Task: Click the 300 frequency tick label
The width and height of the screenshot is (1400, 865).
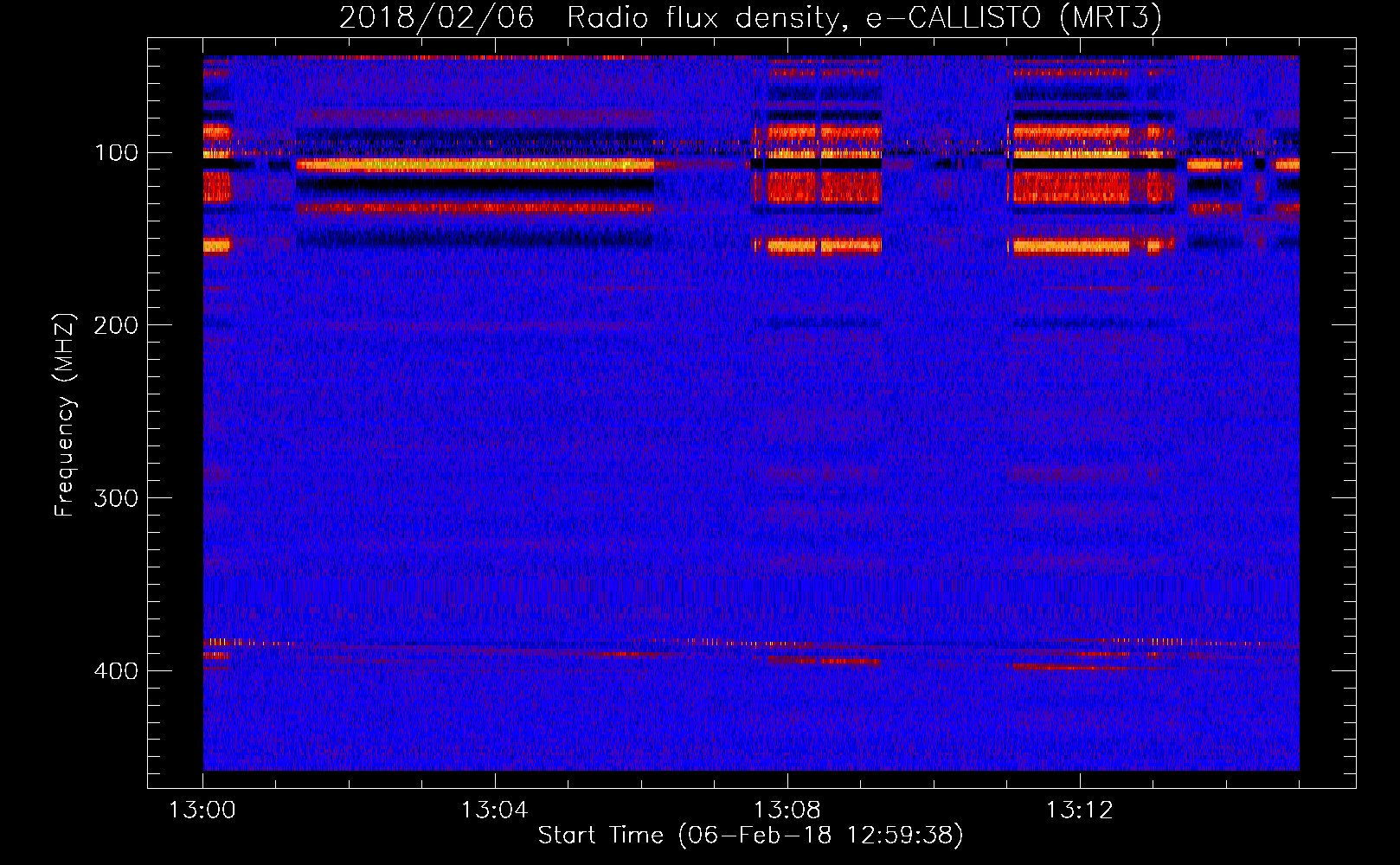Action: [117, 498]
